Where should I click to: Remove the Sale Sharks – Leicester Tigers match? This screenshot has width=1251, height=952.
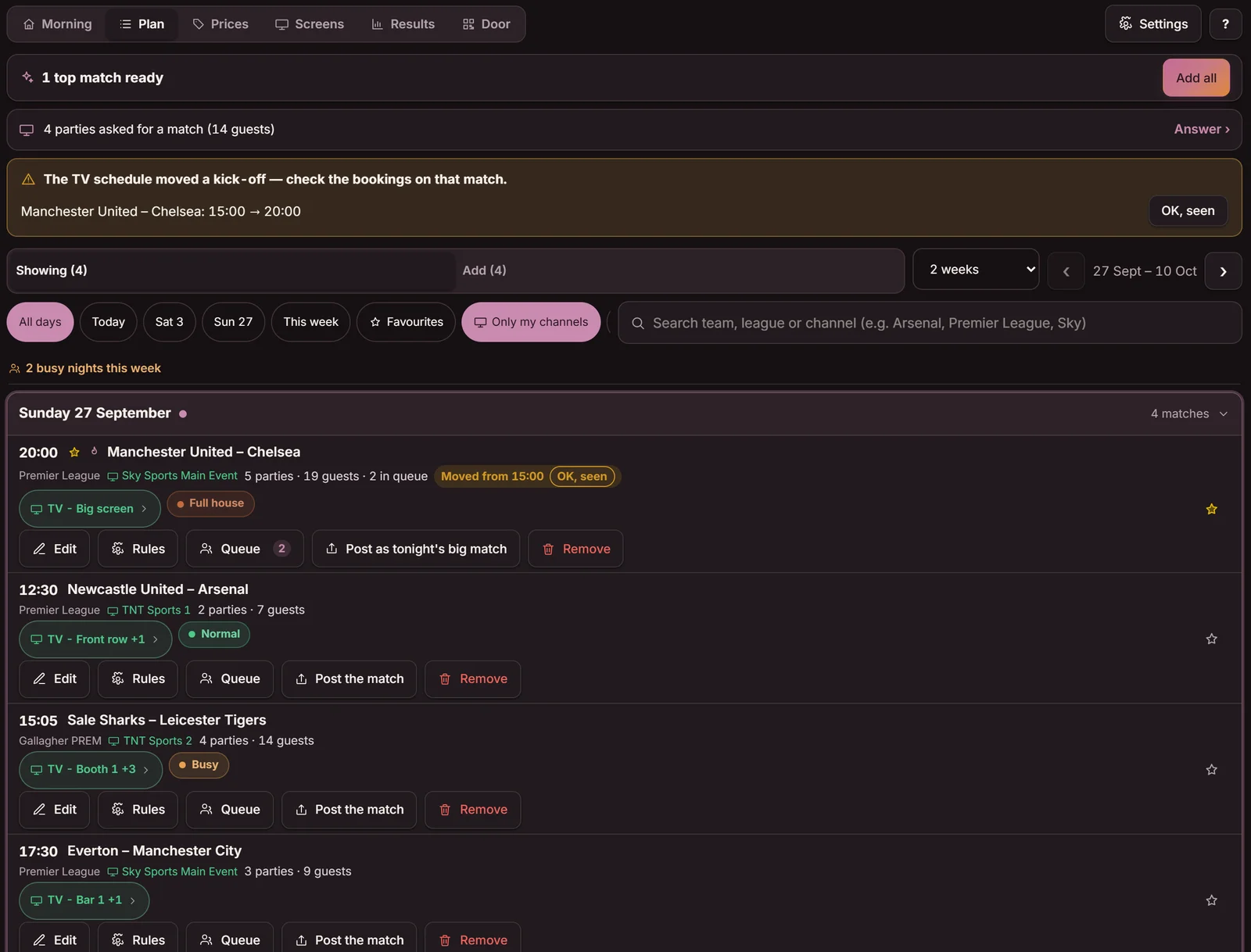point(472,810)
